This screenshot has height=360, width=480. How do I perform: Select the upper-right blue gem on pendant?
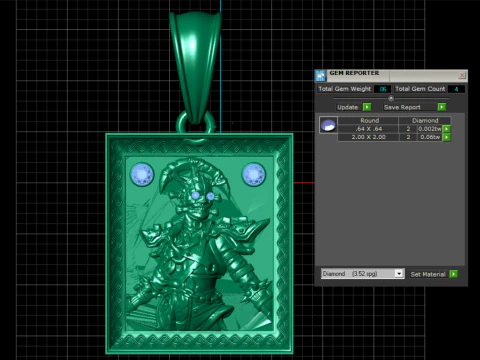[x=254, y=174]
